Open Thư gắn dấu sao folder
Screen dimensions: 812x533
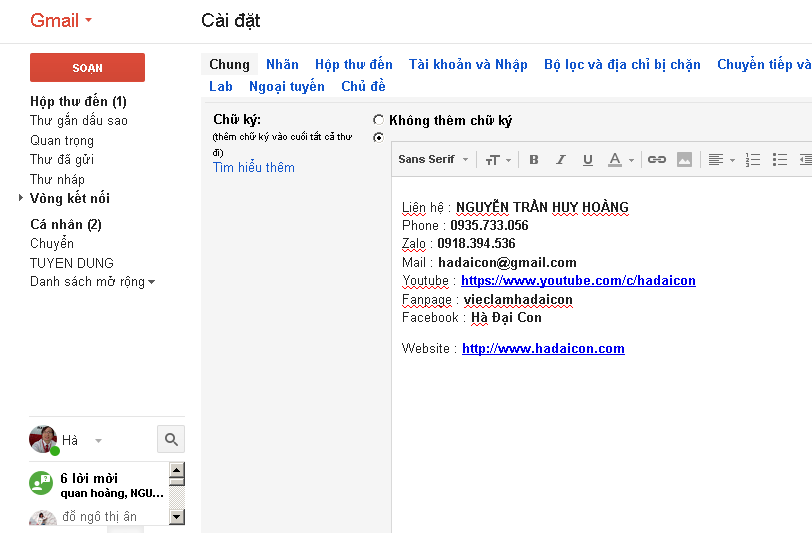(79, 121)
